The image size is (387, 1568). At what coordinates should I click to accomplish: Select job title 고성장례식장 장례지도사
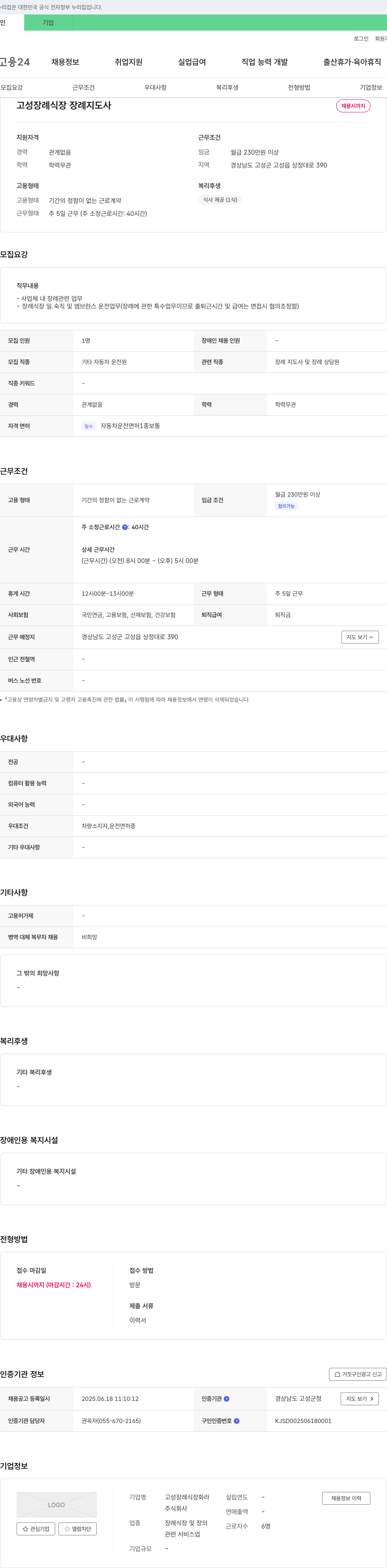point(64,105)
